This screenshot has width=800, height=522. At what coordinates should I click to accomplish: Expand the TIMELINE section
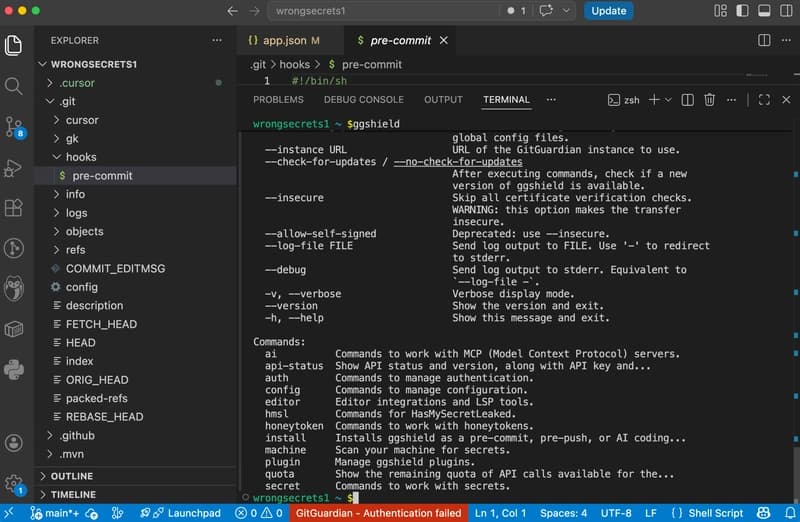click(136, 494)
